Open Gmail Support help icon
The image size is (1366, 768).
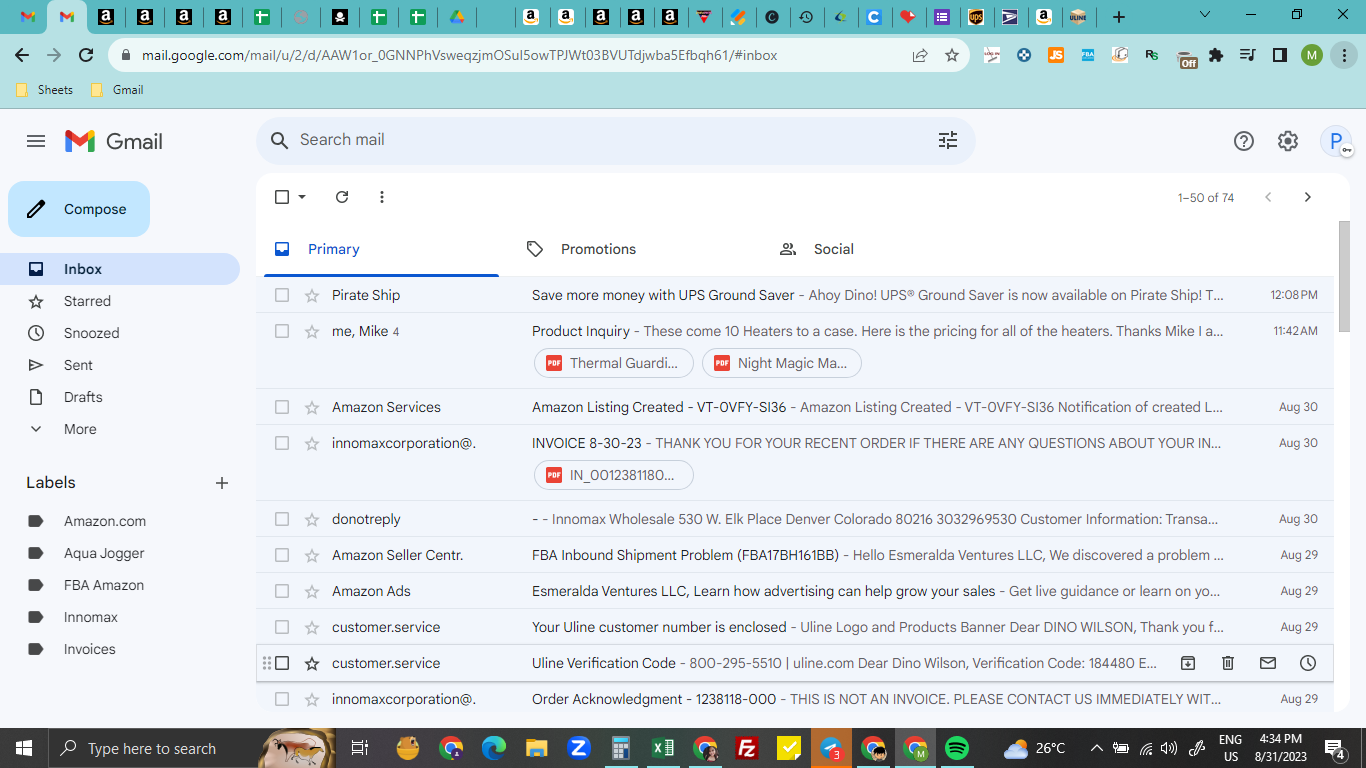pyautogui.click(x=1244, y=141)
